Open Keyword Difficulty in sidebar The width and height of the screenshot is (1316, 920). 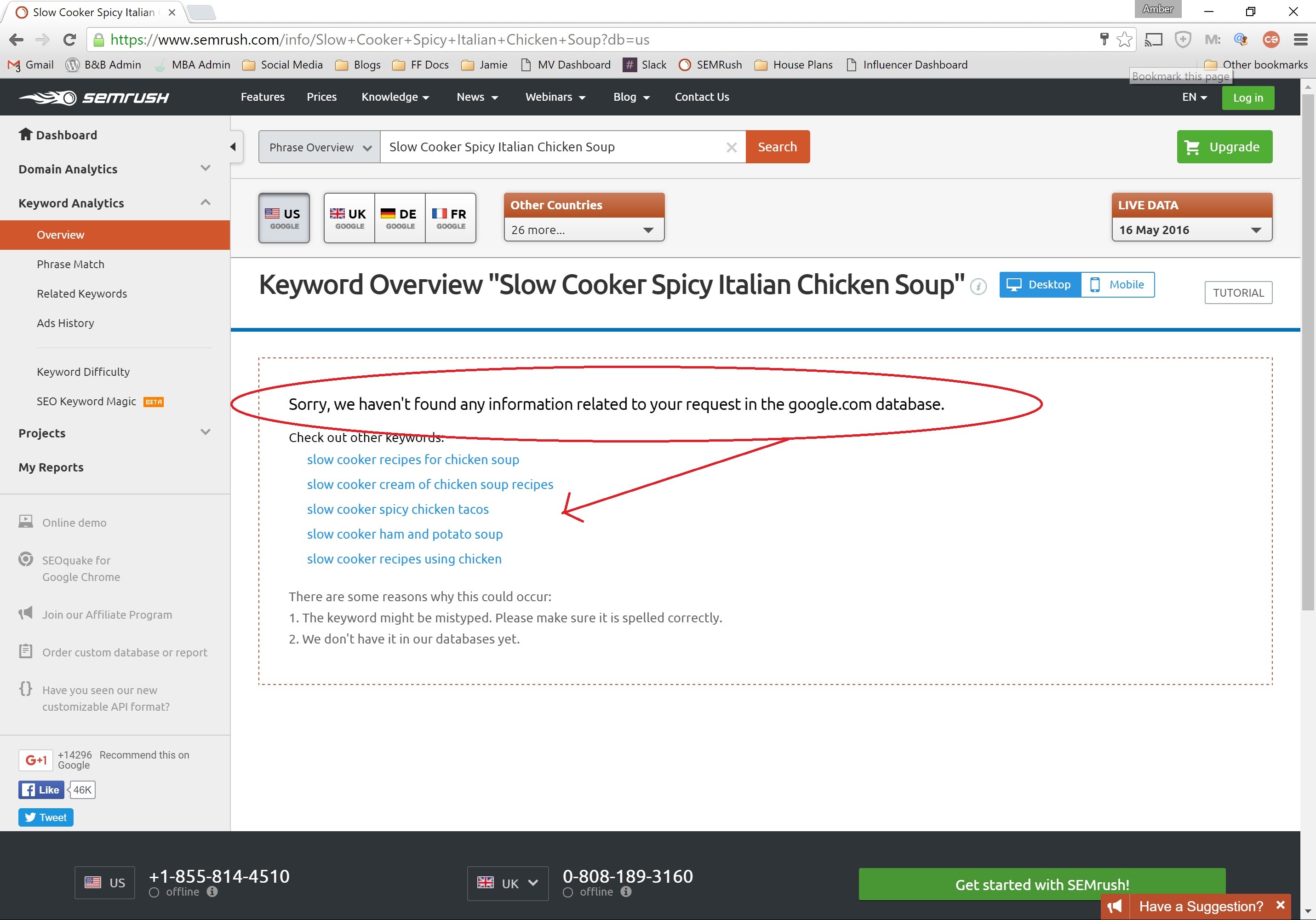(83, 372)
